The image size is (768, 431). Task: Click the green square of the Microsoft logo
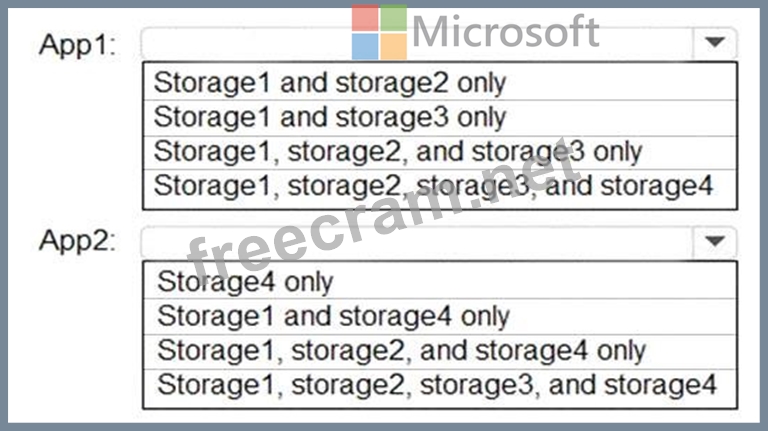394,18
